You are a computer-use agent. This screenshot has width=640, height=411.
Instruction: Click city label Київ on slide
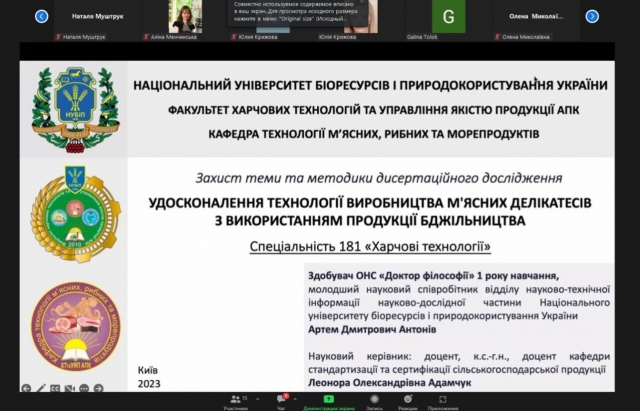click(148, 370)
